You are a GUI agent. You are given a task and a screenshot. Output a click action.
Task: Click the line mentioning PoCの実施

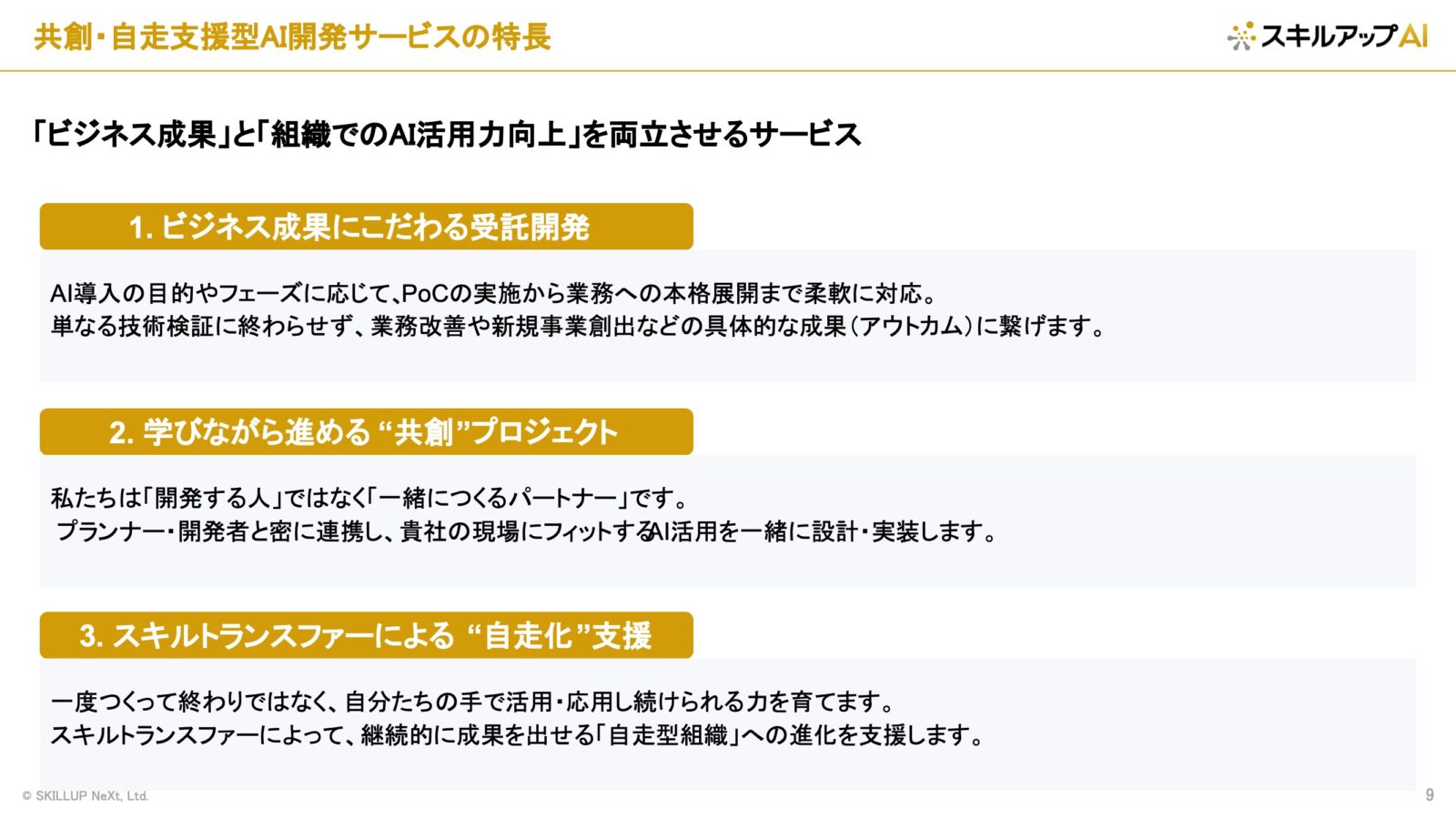pyautogui.click(x=493, y=293)
